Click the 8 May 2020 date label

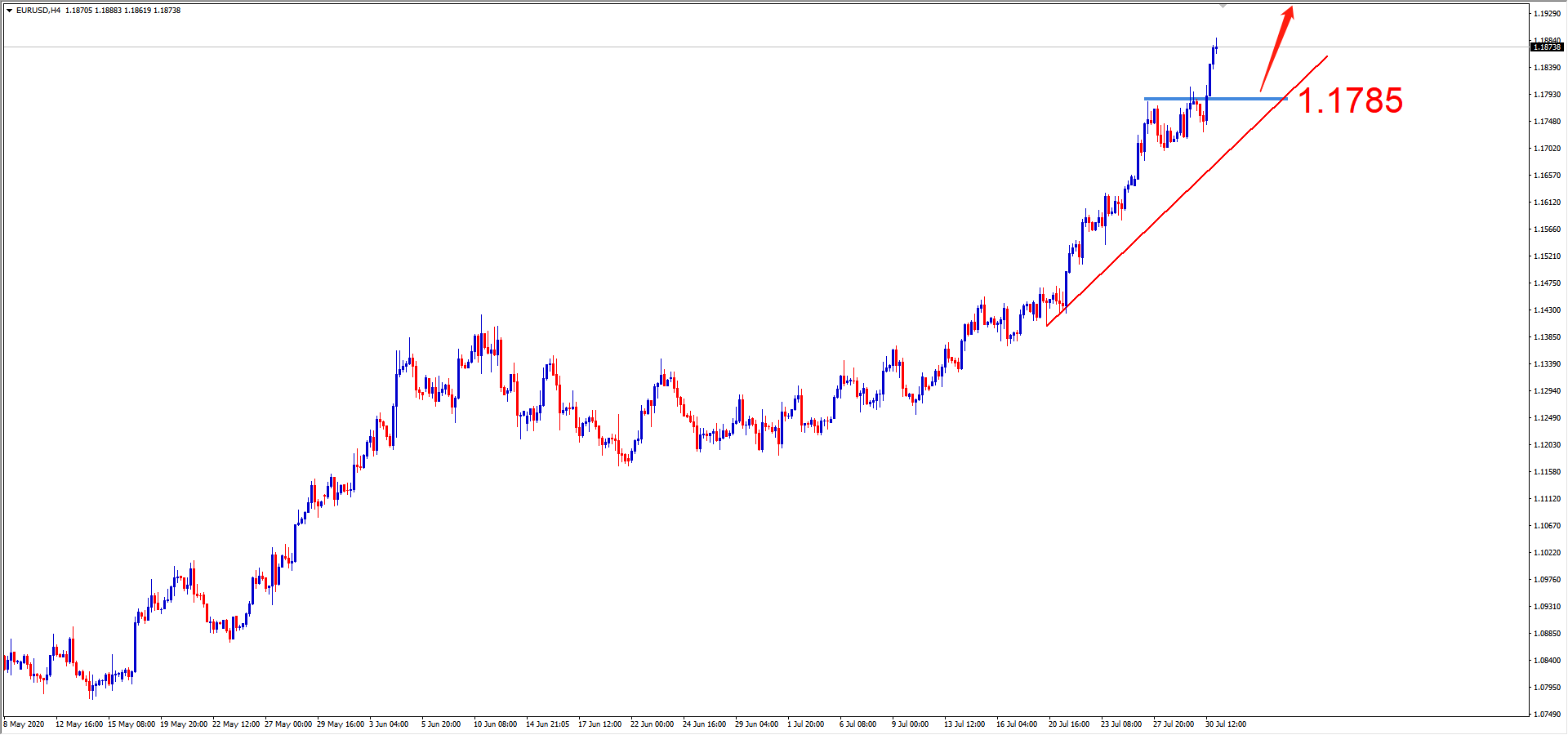(24, 724)
